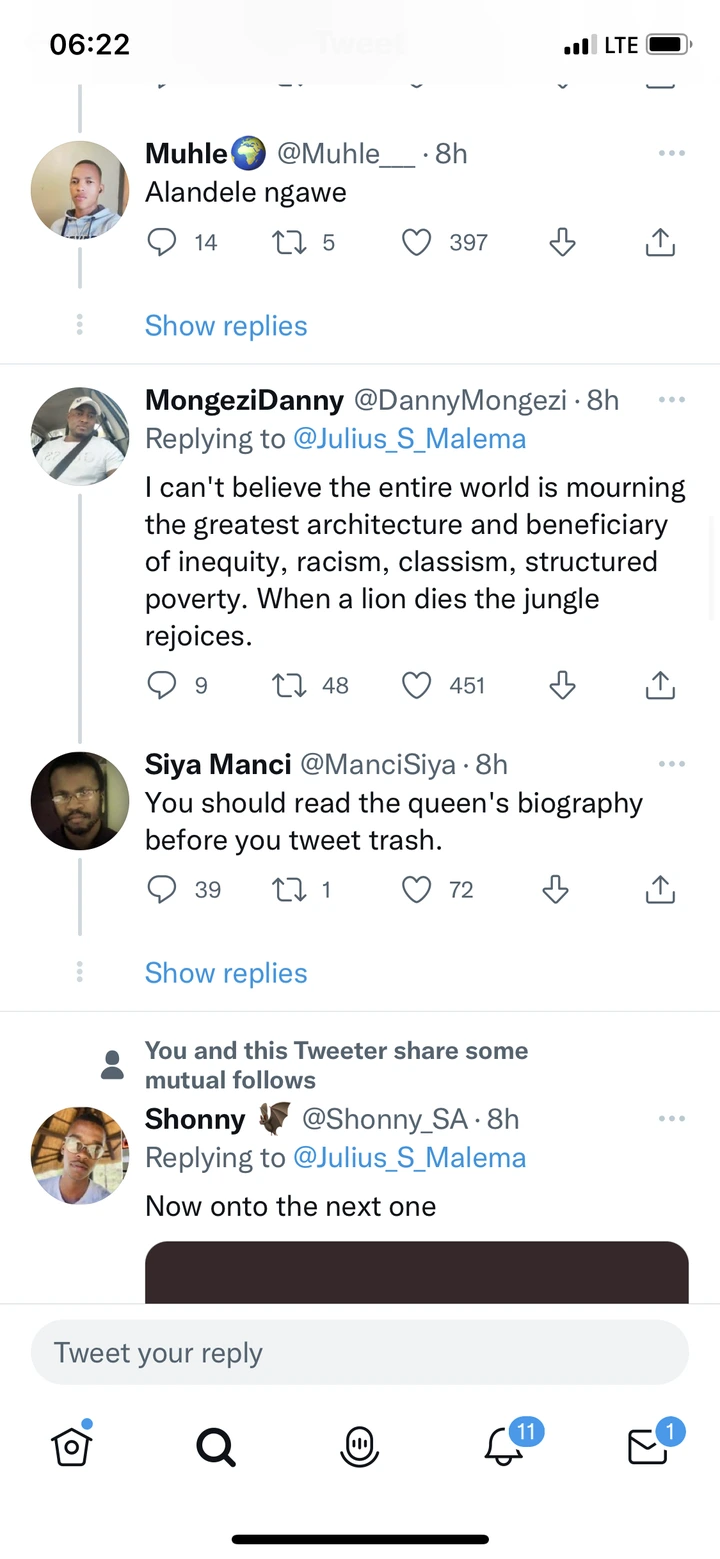Retweet Muhle's tweet
Viewport: 720px width, 1559px height.
point(290,242)
